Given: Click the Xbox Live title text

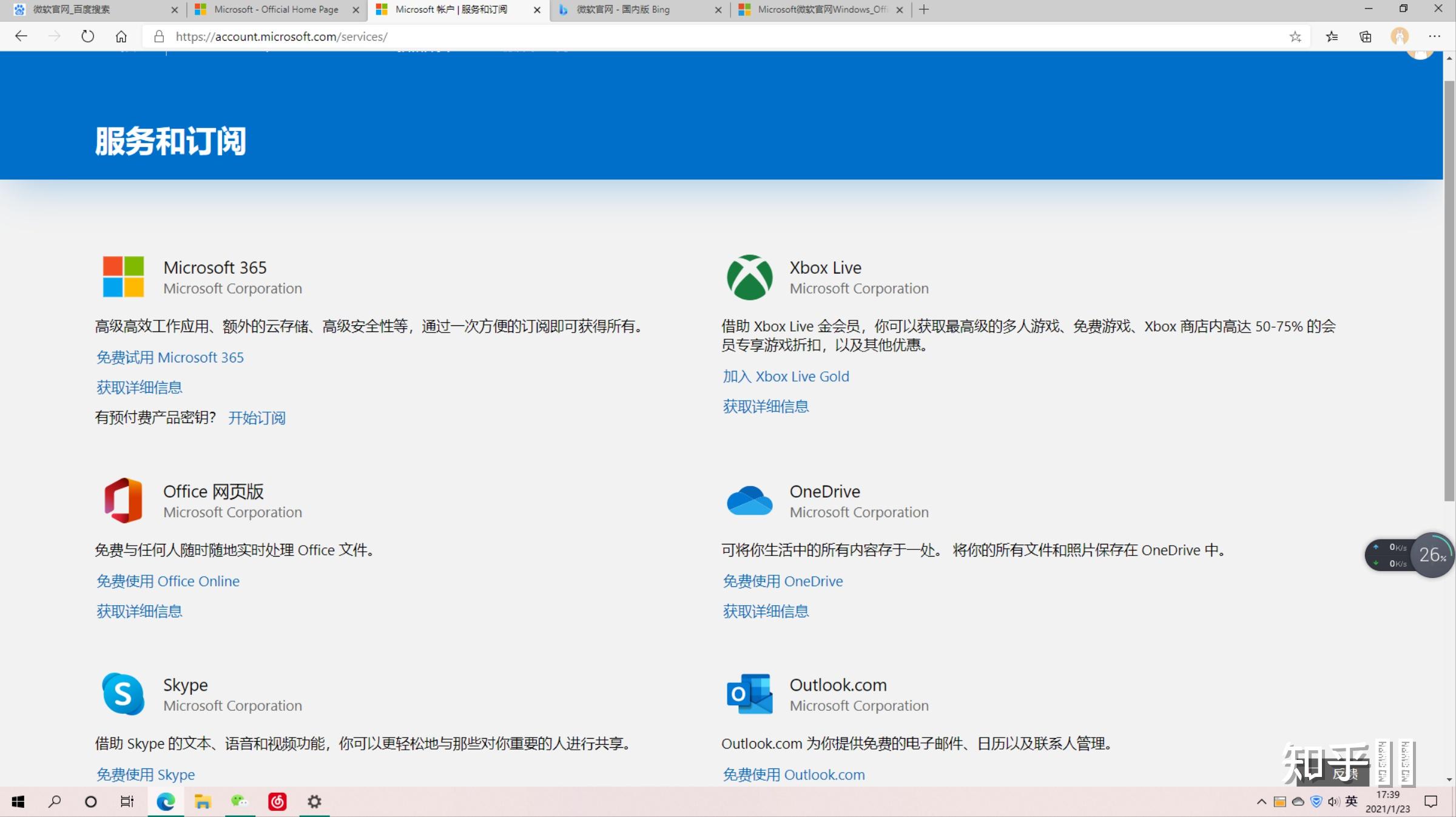Looking at the screenshot, I should [x=825, y=268].
